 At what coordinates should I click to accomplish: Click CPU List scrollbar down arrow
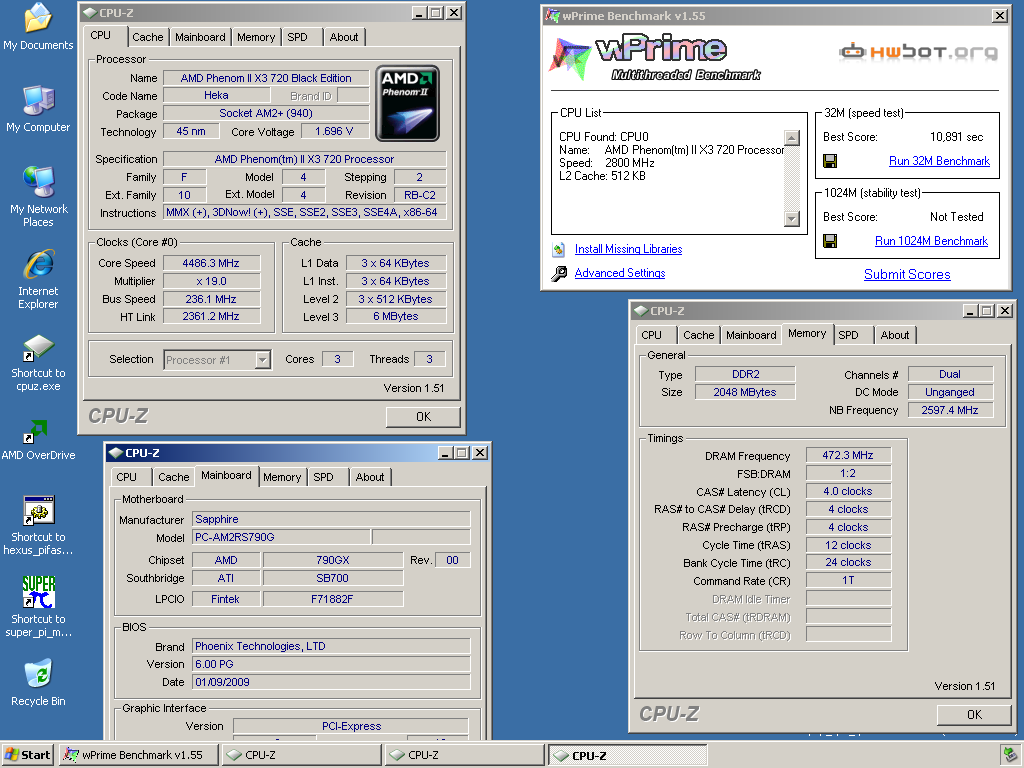point(792,219)
